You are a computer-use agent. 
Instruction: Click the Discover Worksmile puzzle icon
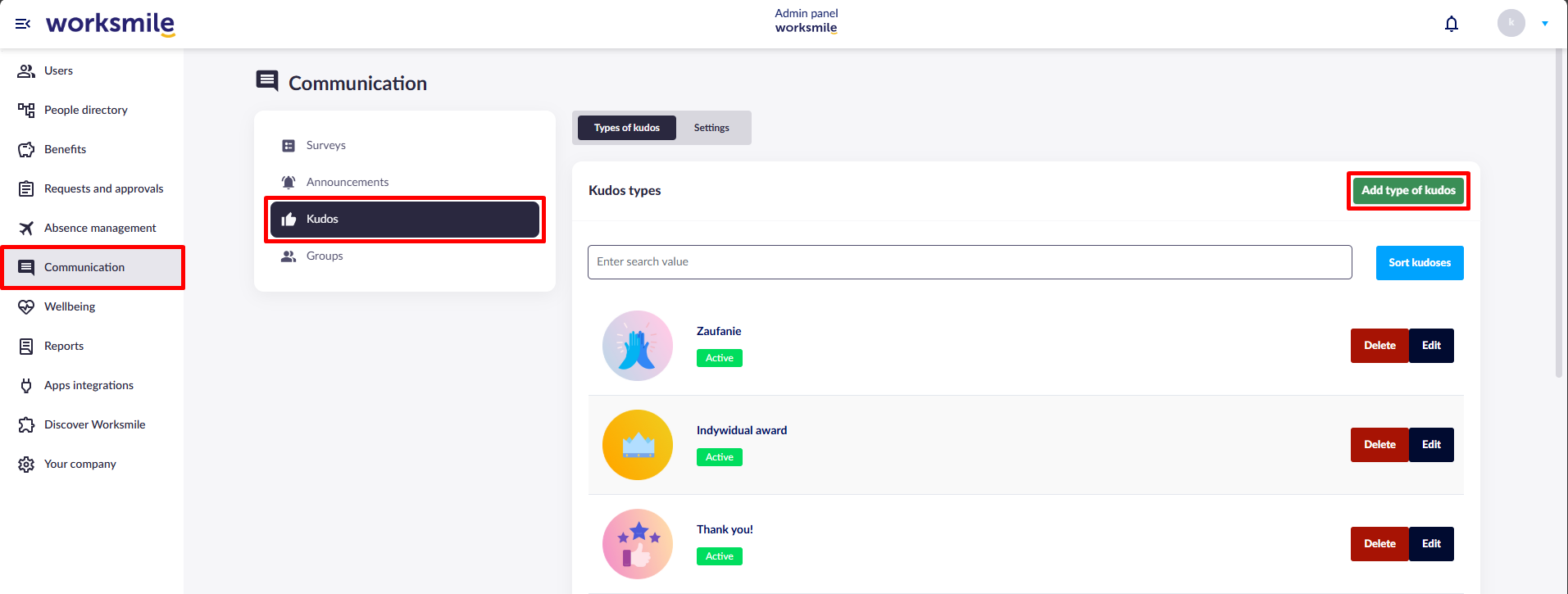pyautogui.click(x=26, y=424)
